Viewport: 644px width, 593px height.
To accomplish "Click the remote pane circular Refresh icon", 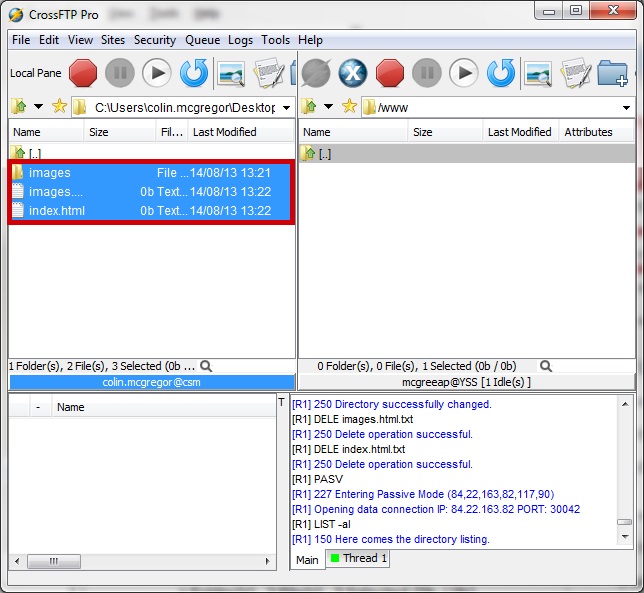I will pos(500,73).
